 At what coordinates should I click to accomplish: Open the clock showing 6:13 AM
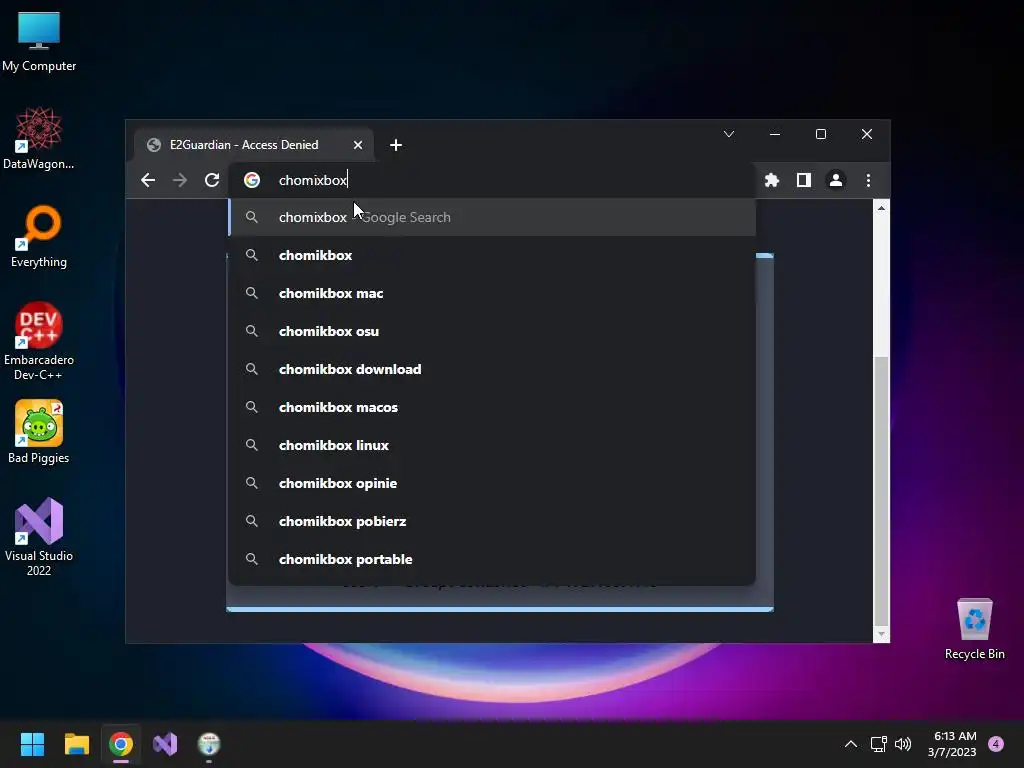(953, 744)
